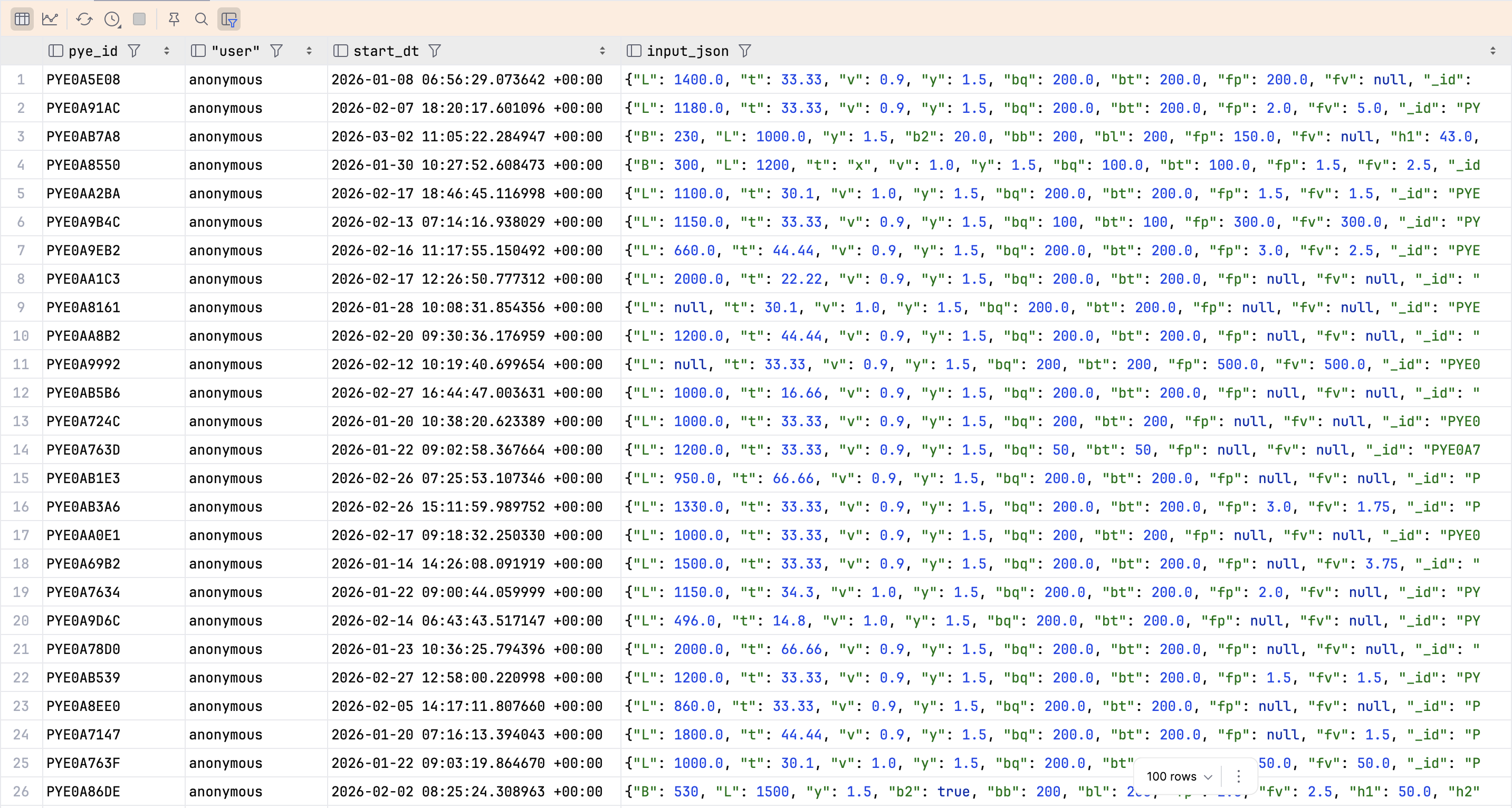Pin the result tab
1512x808 pixels.
point(174,20)
